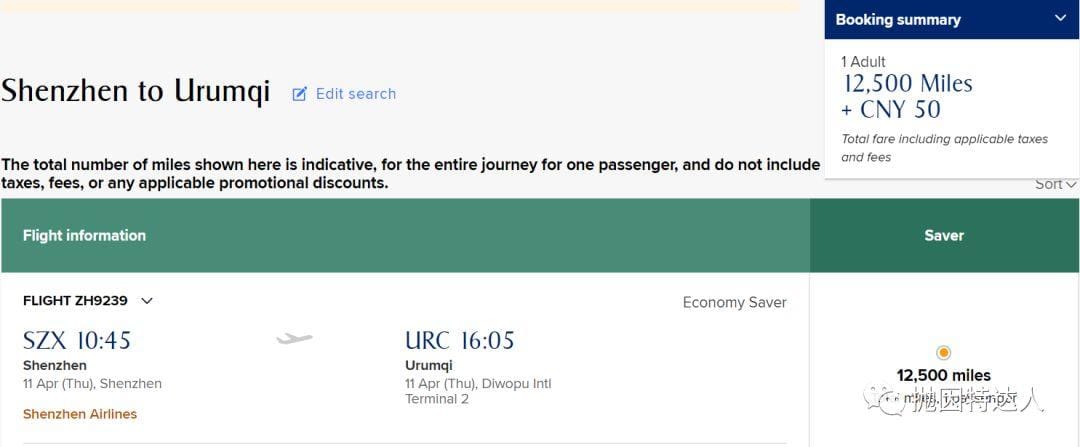
Task: Click the pencil edit icon beside Edit search
Action: click(x=300, y=94)
